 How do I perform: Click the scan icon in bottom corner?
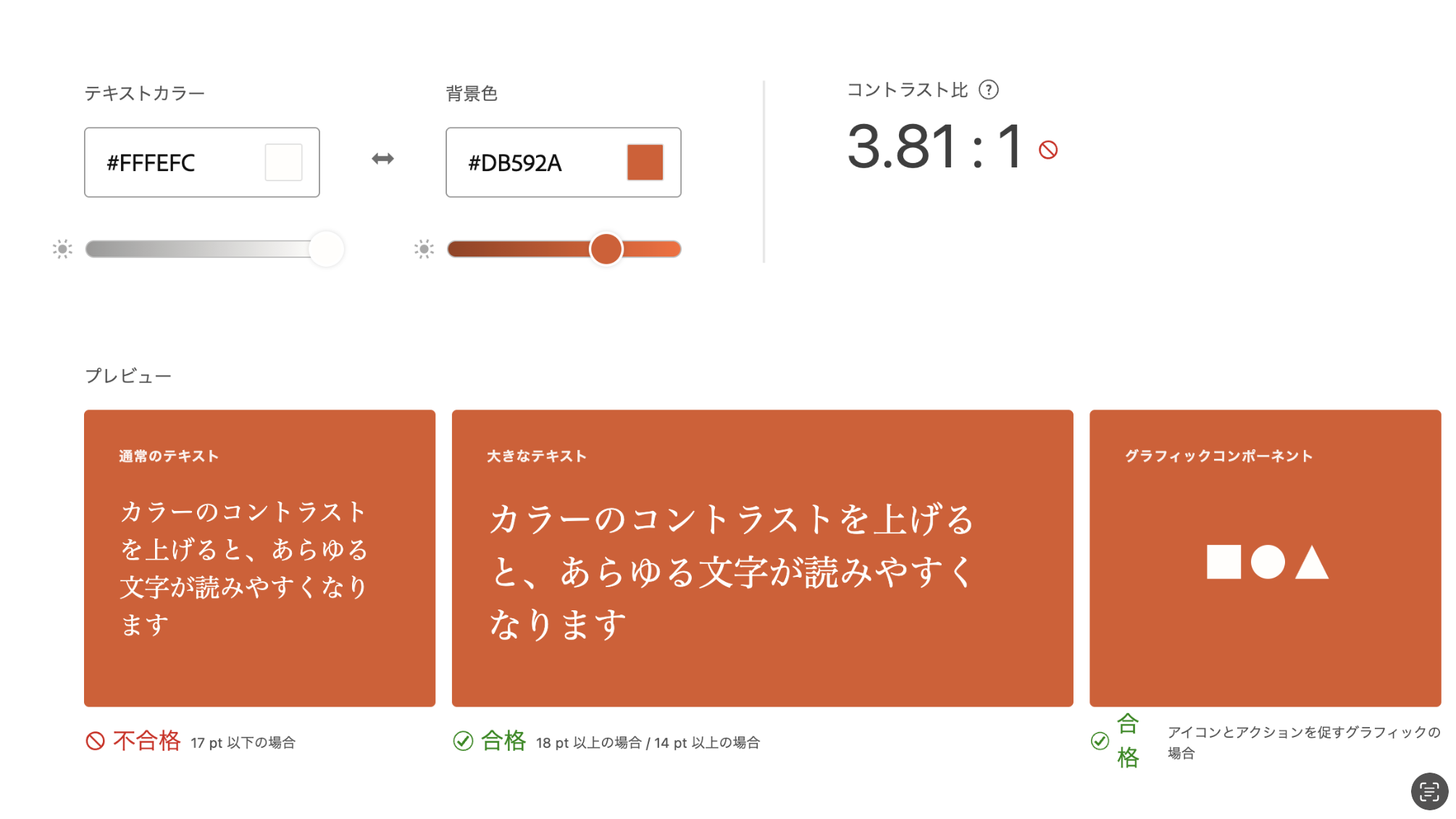click(1428, 791)
